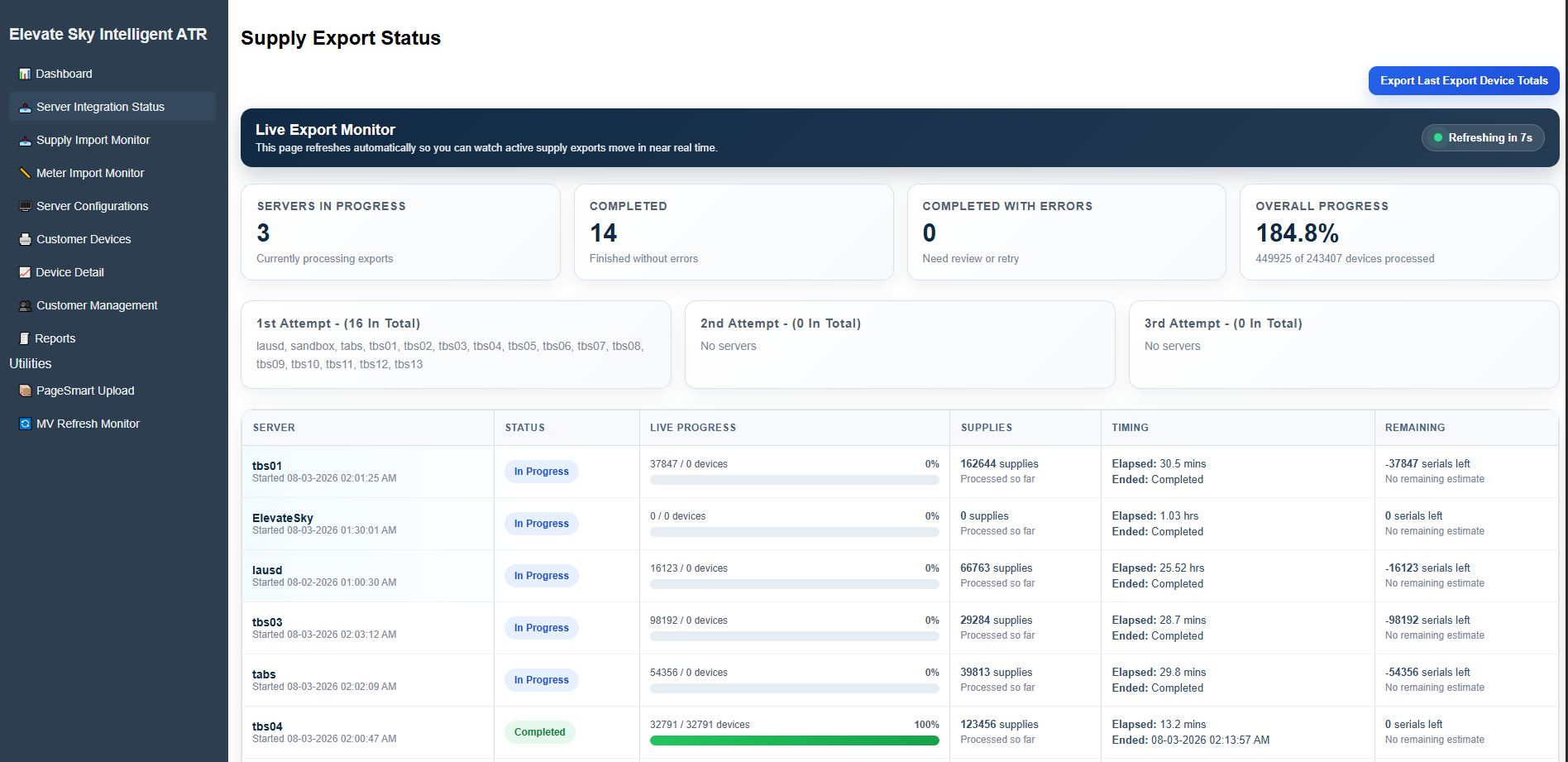The height and width of the screenshot is (762, 1568).
Task: Open Server Integration Status page
Action: click(112, 107)
